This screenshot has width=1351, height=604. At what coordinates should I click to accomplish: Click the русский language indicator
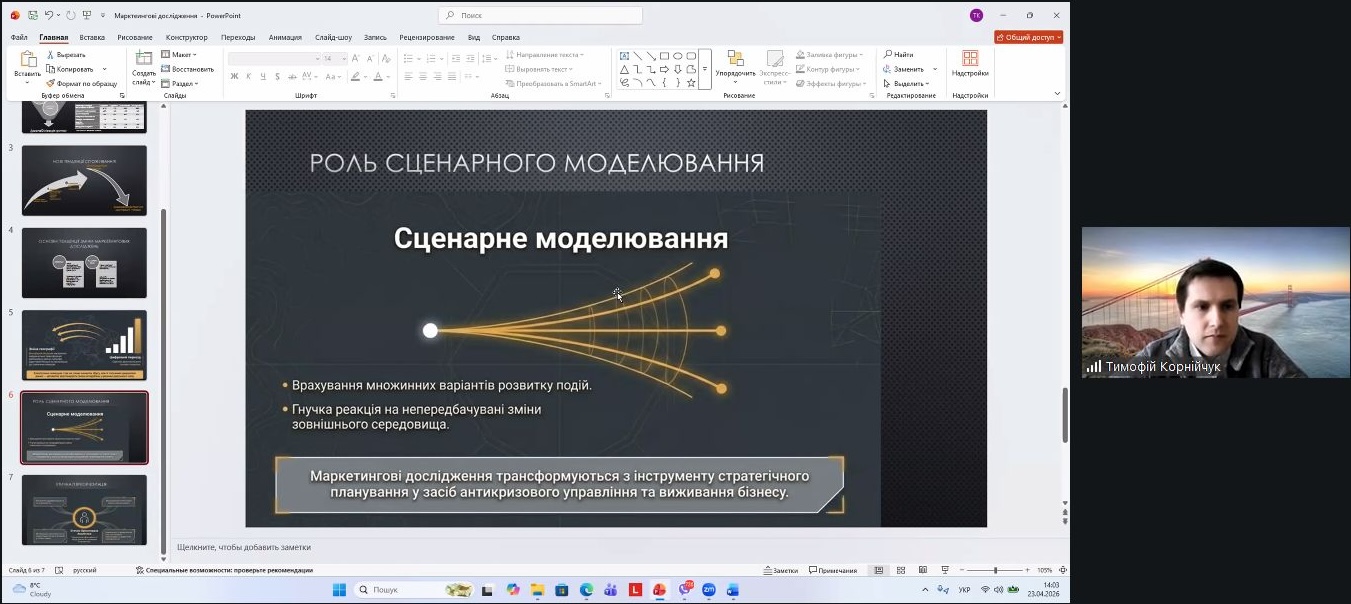pyautogui.click(x=85, y=570)
